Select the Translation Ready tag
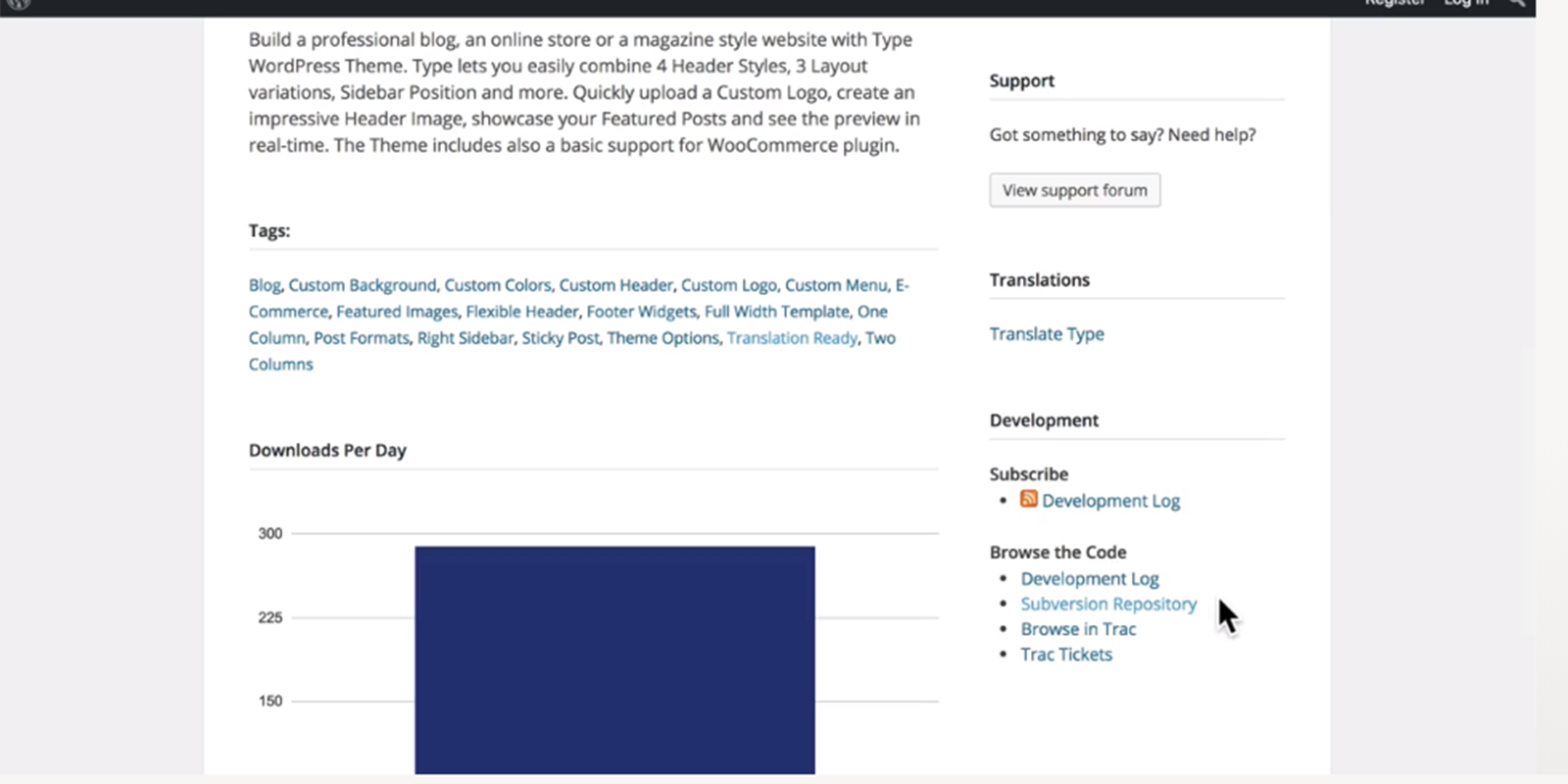 pyautogui.click(x=791, y=337)
